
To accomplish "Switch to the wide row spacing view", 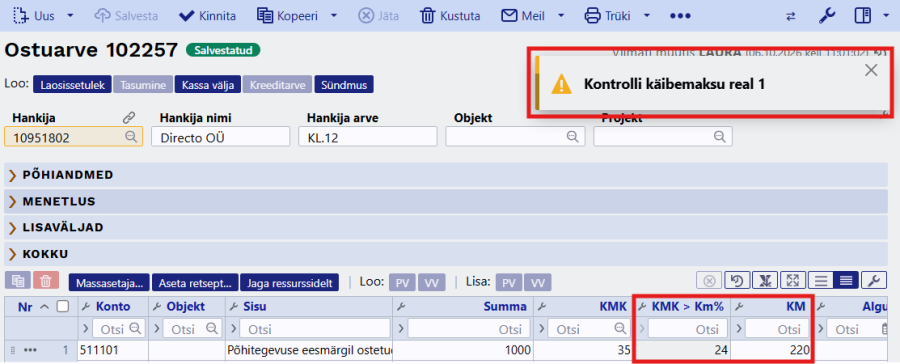I will pyautogui.click(x=821, y=280).
